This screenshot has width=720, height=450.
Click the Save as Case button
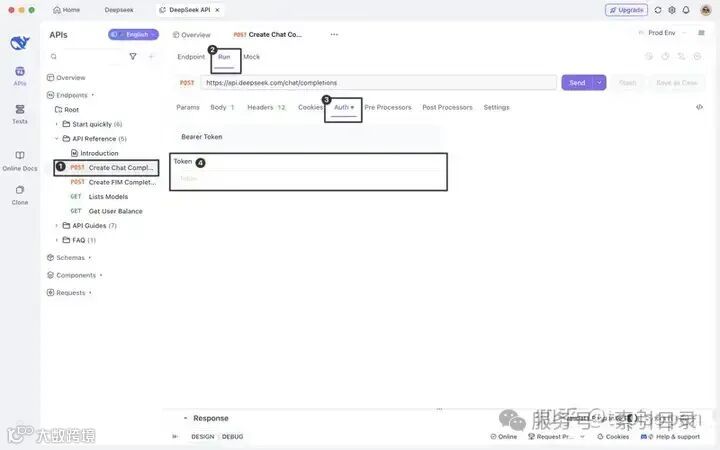677,83
